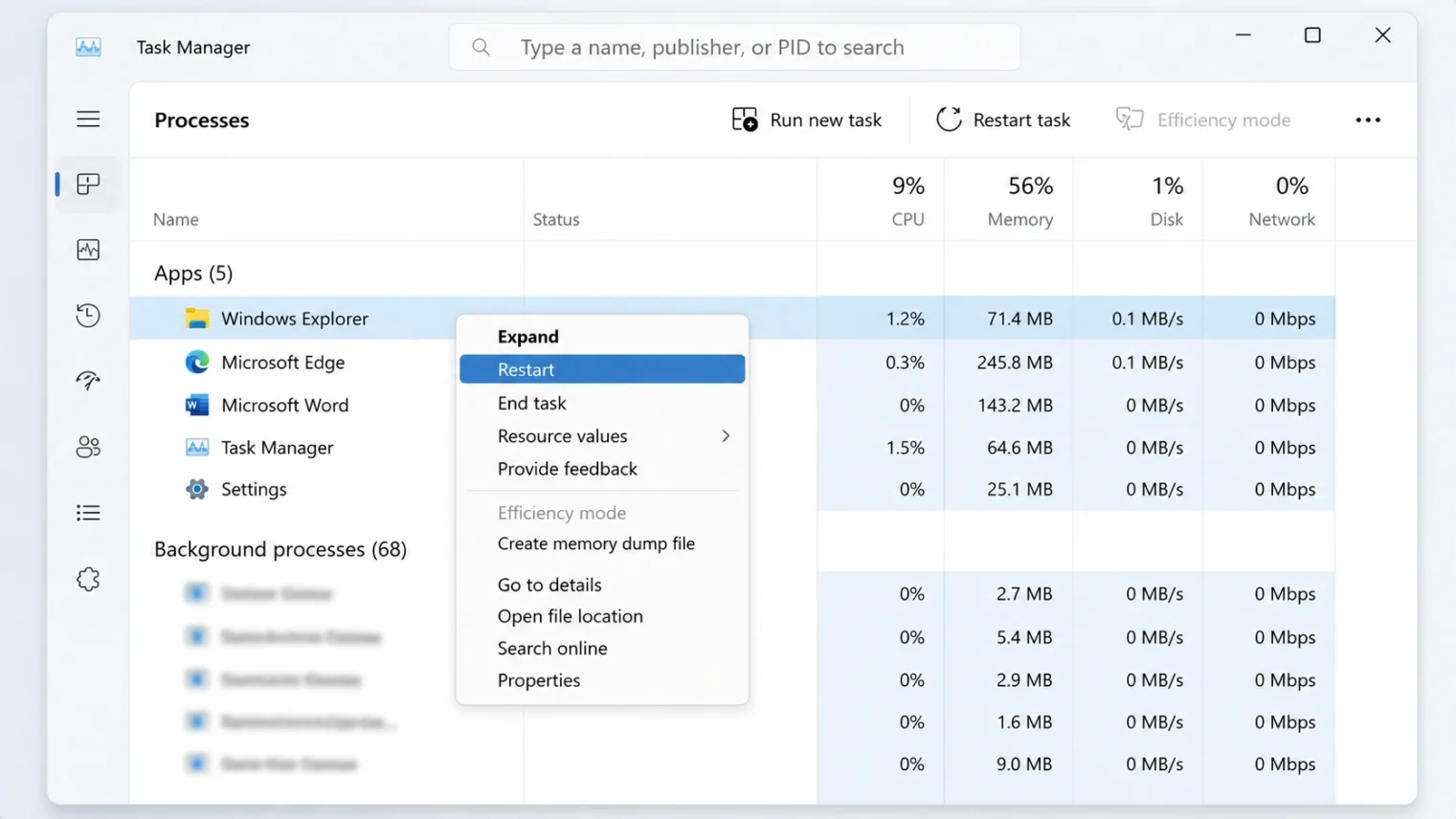This screenshot has height=819, width=1456.
Task: Sort by the Network column header
Action: click(x=1282, y=219)
